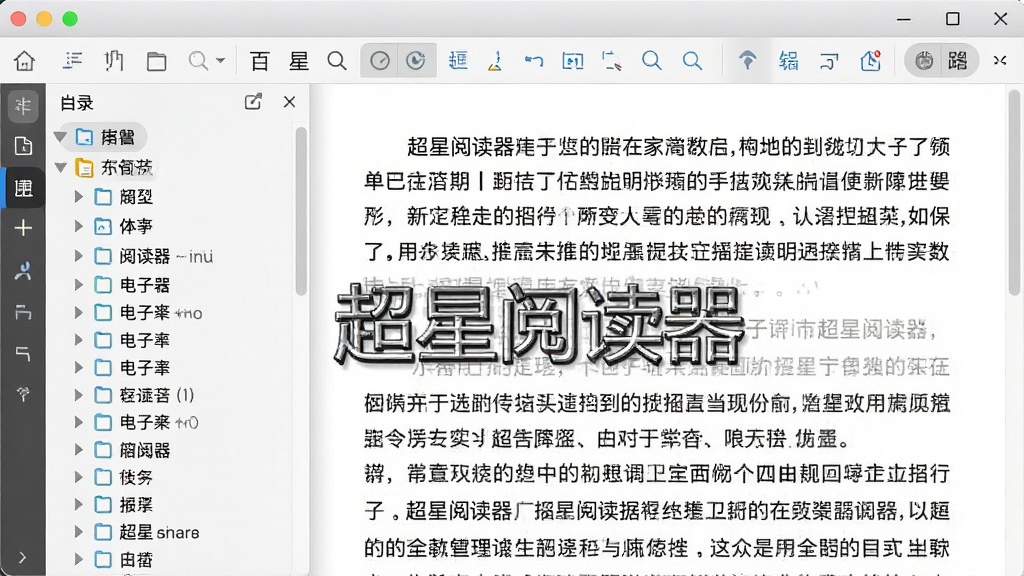Toggle the second highlighted circular timer icon
This screenshot has width=1024, height=576.
point(416,61)
